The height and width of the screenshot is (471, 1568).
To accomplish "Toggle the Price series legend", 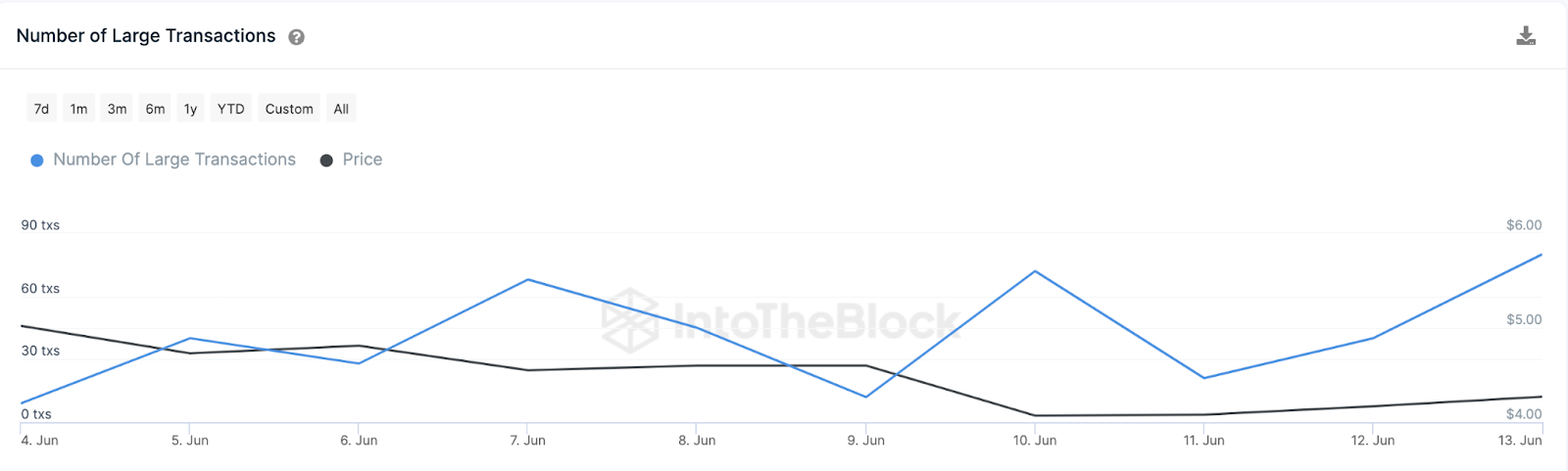I will 362,160.
